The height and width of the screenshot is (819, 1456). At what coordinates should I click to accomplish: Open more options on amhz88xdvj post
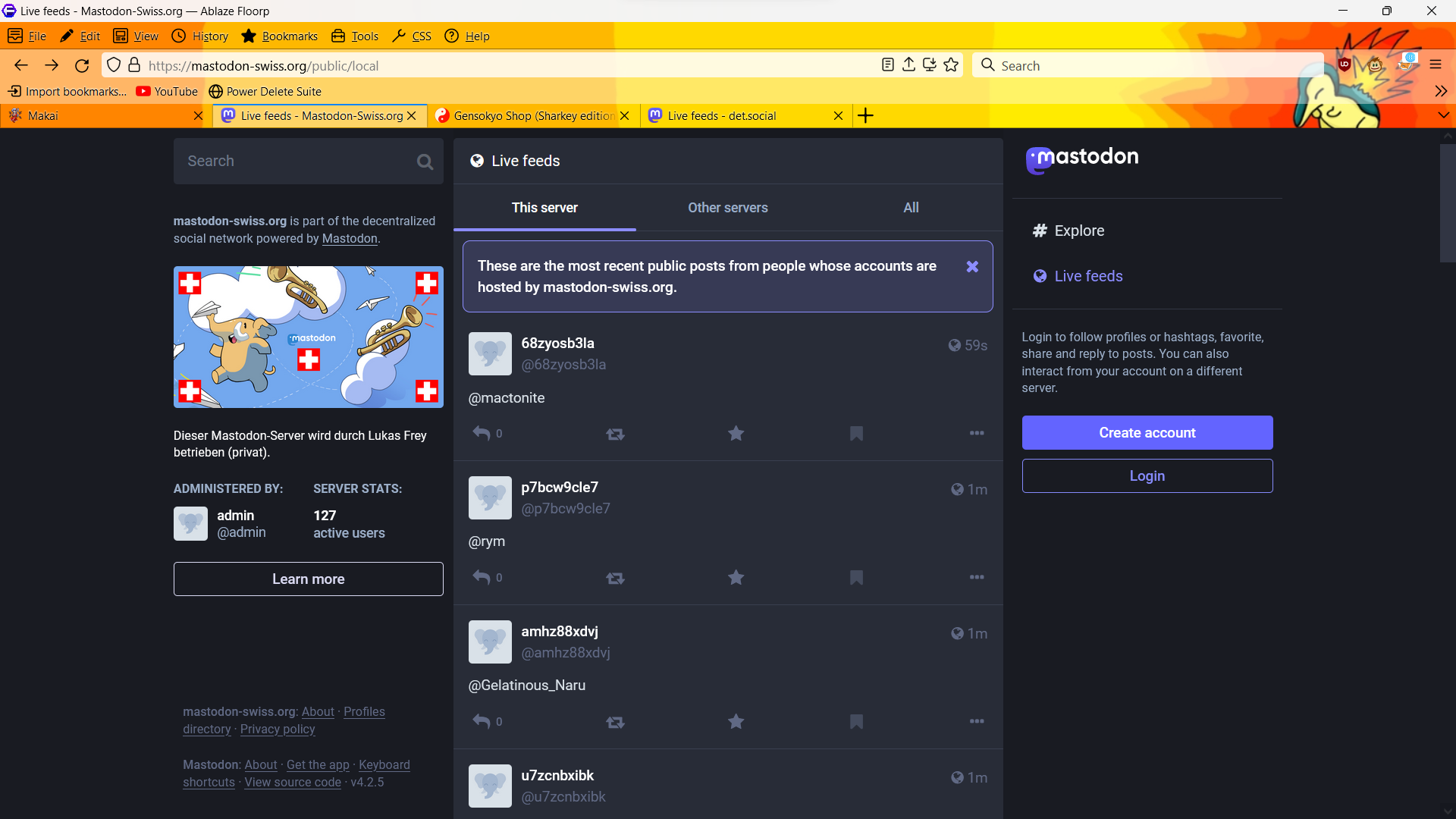pyautogui.click(x=977, y=721)
